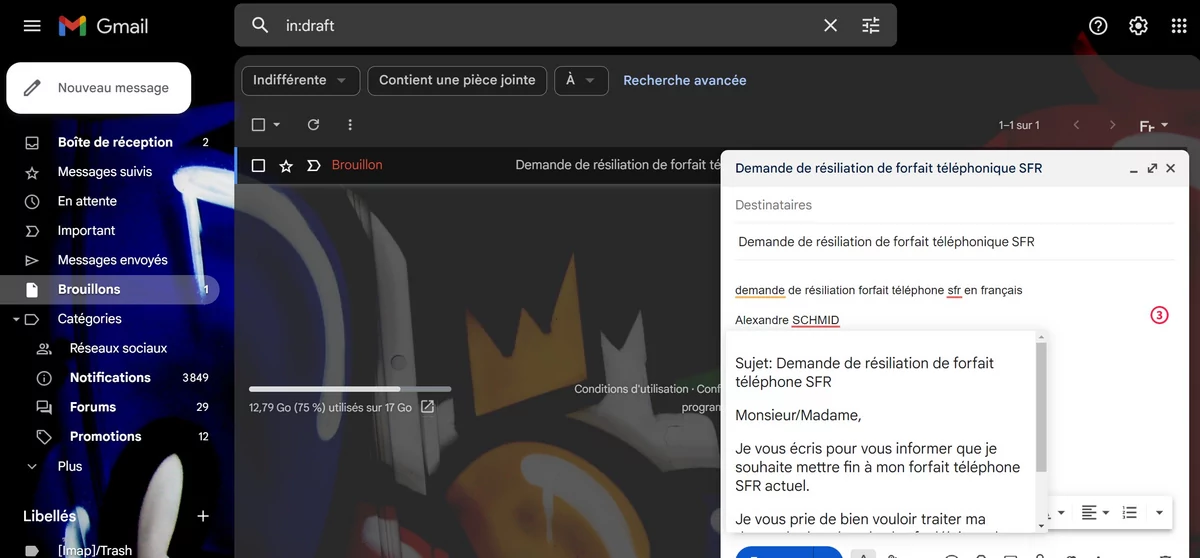This screenshot has height=558, width=1200.
Task: Create a new label with plus icon
Action: coord(203,516)
